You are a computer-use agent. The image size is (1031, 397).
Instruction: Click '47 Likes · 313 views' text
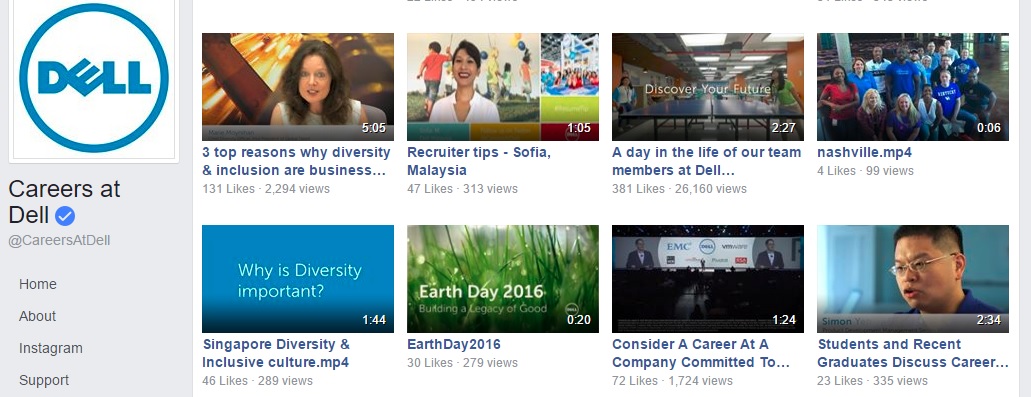pos(462,189)
